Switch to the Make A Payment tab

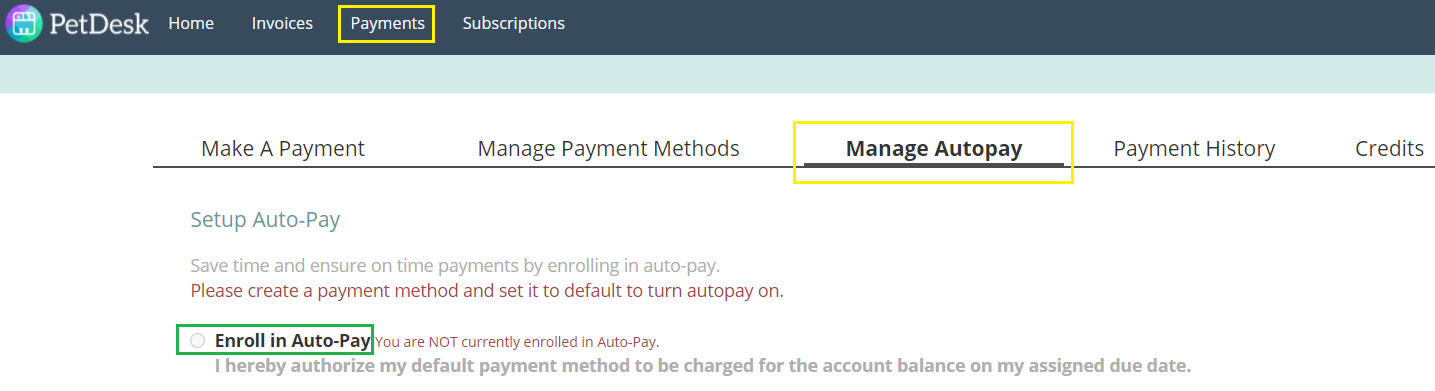(x=283, y=149)
